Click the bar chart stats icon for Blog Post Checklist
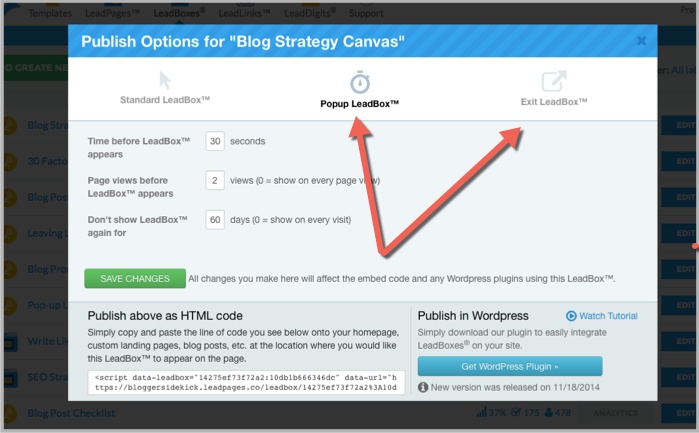 coord(481,412)
